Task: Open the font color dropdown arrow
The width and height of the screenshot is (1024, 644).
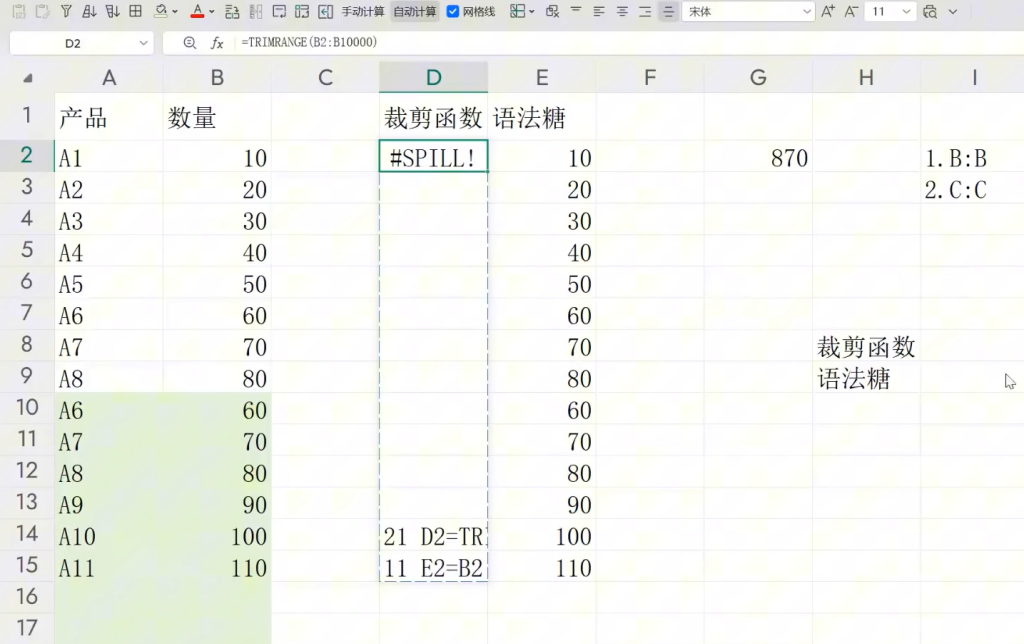Action: click(x=212, y=12)
